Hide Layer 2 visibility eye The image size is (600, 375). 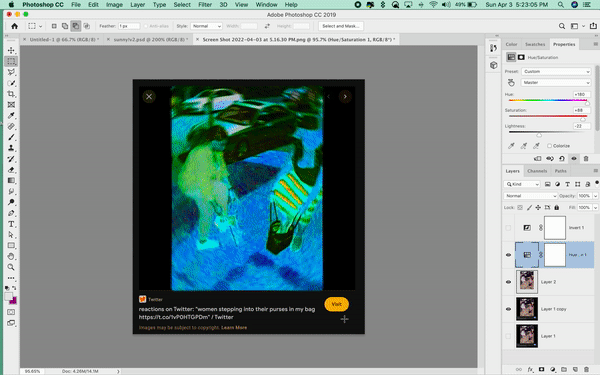508,282
